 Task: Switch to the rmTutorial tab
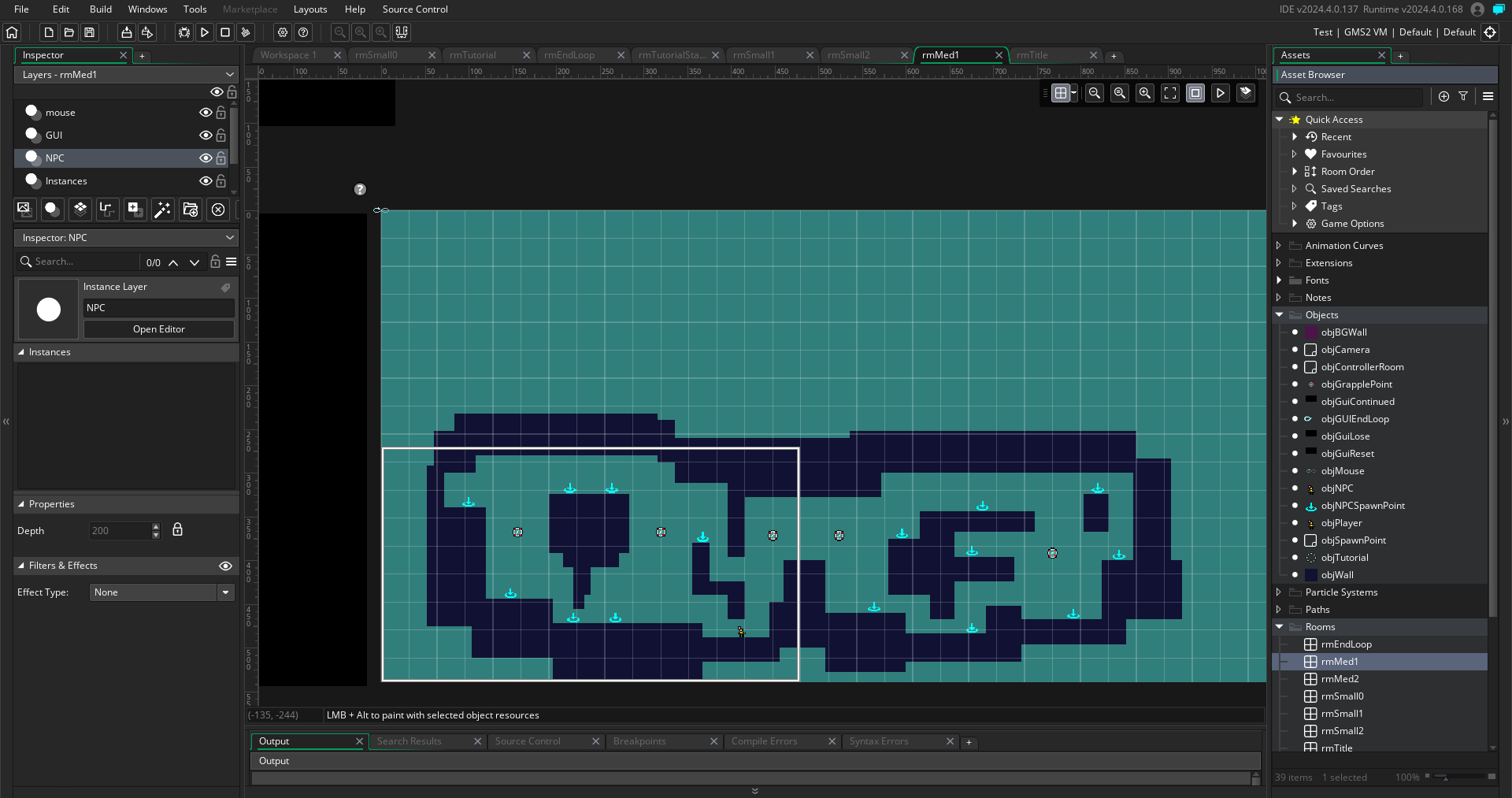tap(472, 55)
